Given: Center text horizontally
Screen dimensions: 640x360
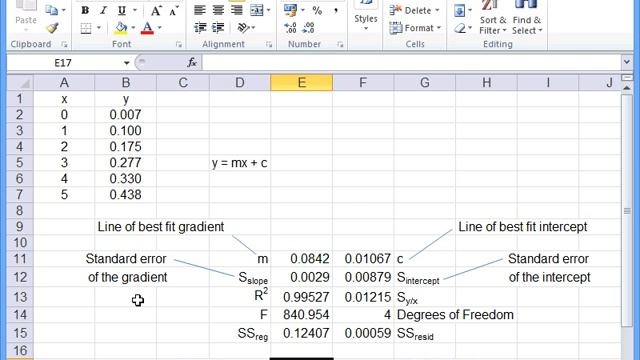Looking at the screenshot, I should coord(218,10).
